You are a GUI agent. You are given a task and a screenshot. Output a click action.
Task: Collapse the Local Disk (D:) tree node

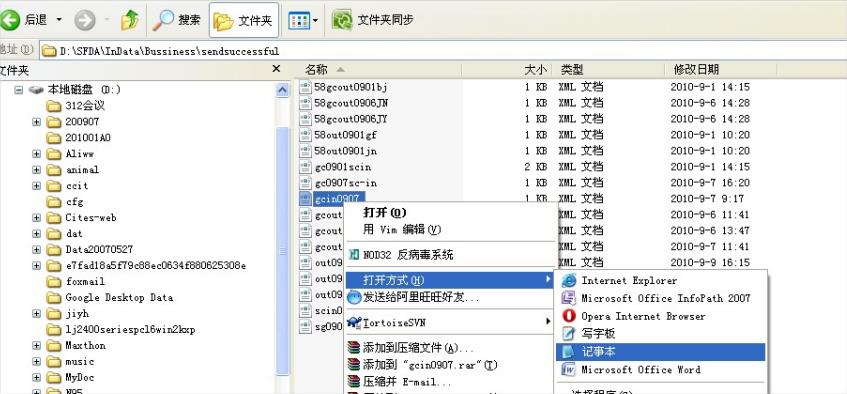point(19,90)
